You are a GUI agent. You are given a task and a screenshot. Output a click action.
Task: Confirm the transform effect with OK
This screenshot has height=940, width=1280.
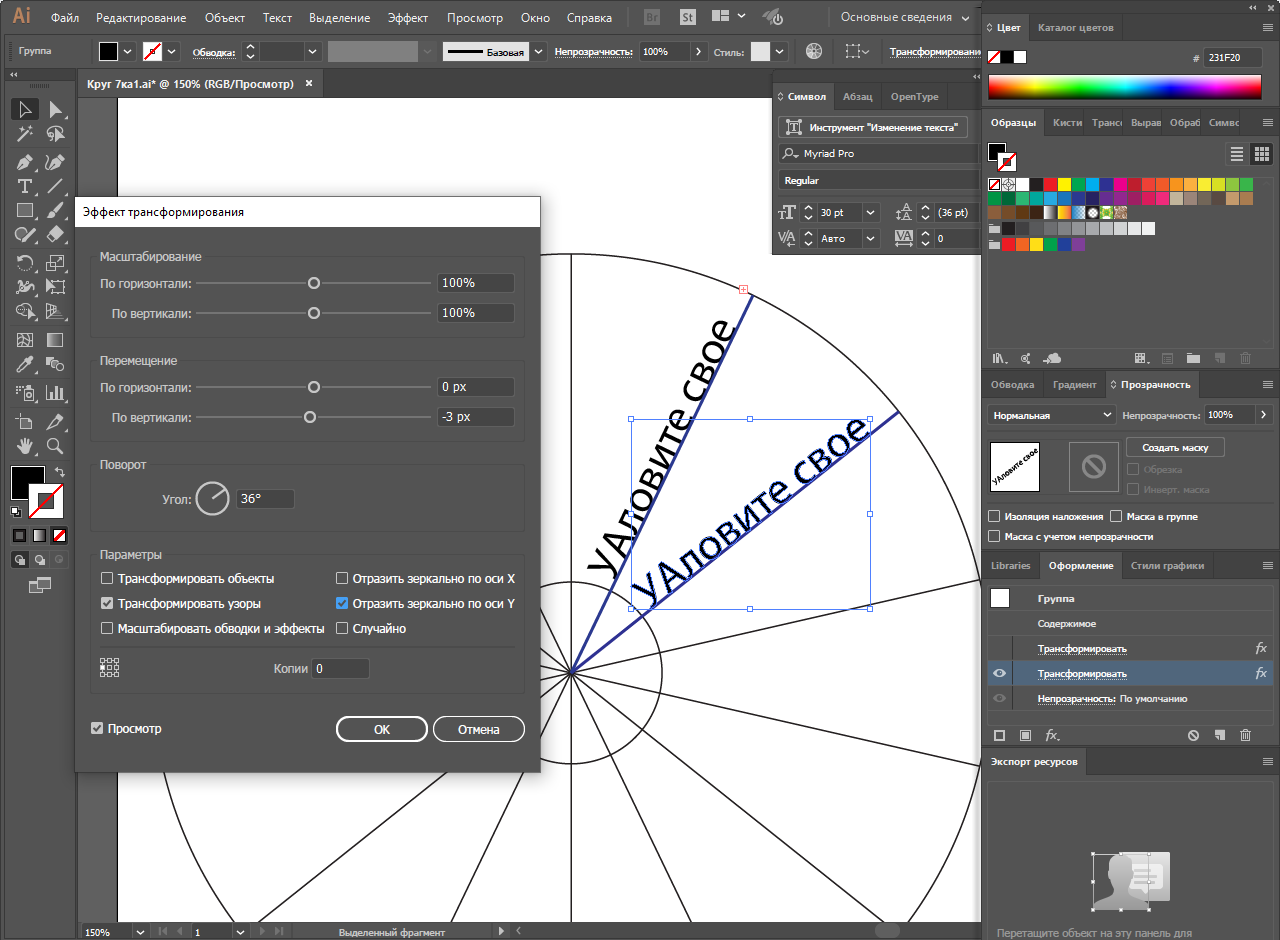[x=382, y=729]
